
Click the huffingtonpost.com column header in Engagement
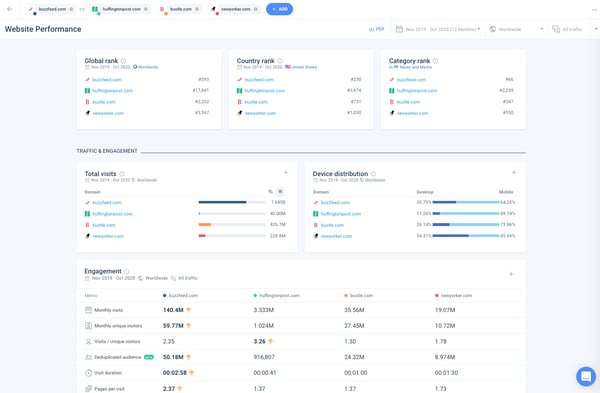pos(277,295)
